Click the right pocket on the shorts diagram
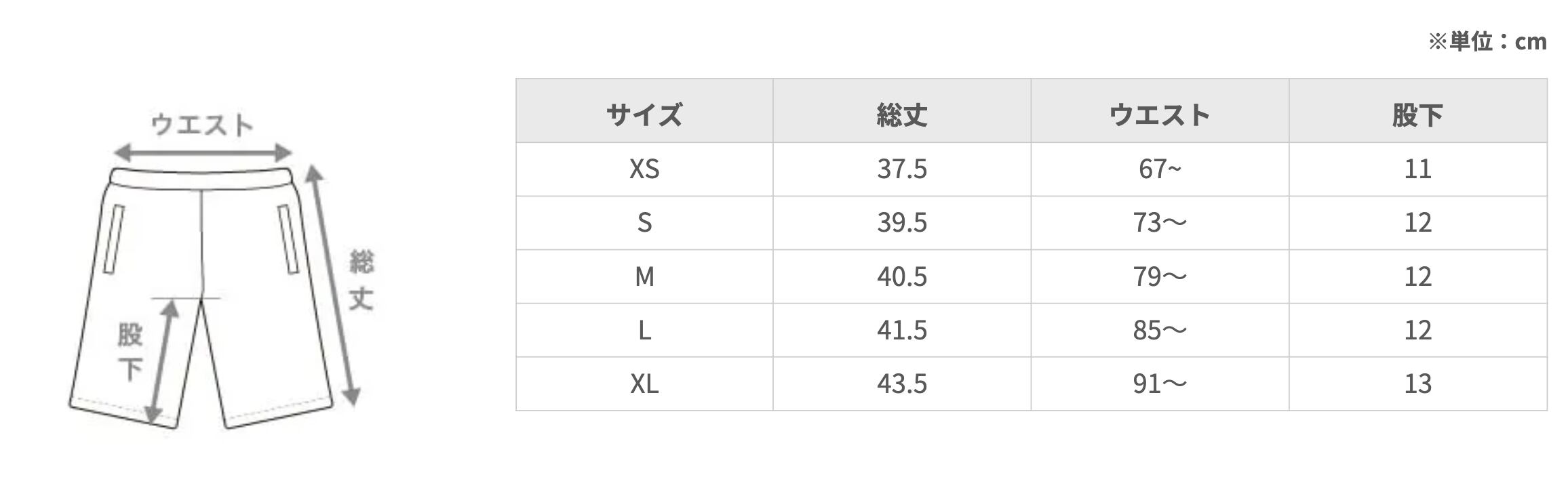 pos(288,239)
